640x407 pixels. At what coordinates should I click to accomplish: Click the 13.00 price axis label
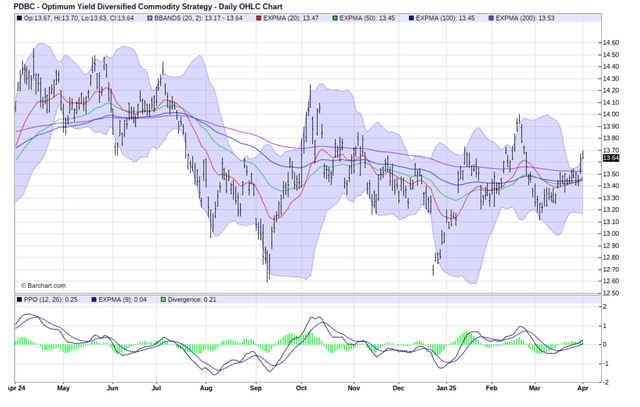pyautogui.click(x=611, y=234)
